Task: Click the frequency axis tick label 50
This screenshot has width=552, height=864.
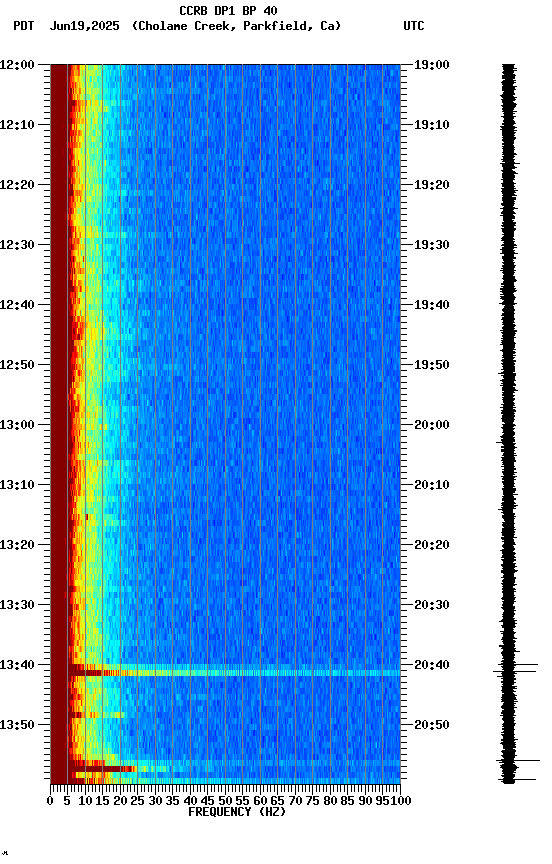Action: (225, 801)
